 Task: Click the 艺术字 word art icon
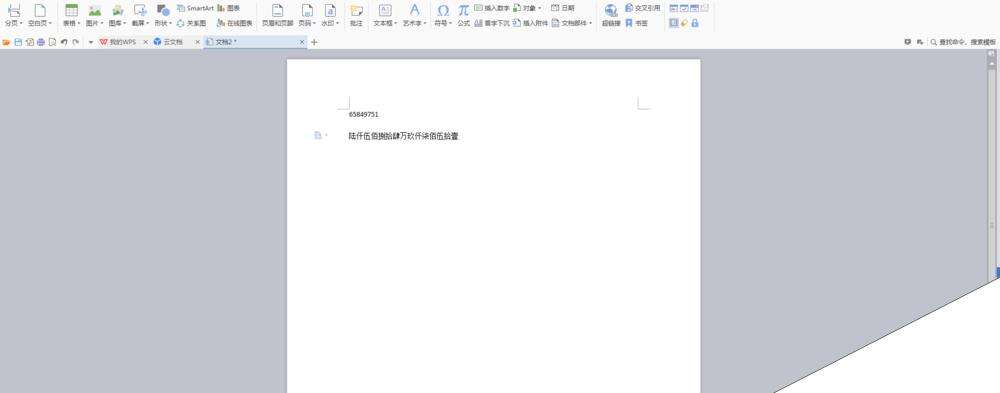[x=415, y=10]
